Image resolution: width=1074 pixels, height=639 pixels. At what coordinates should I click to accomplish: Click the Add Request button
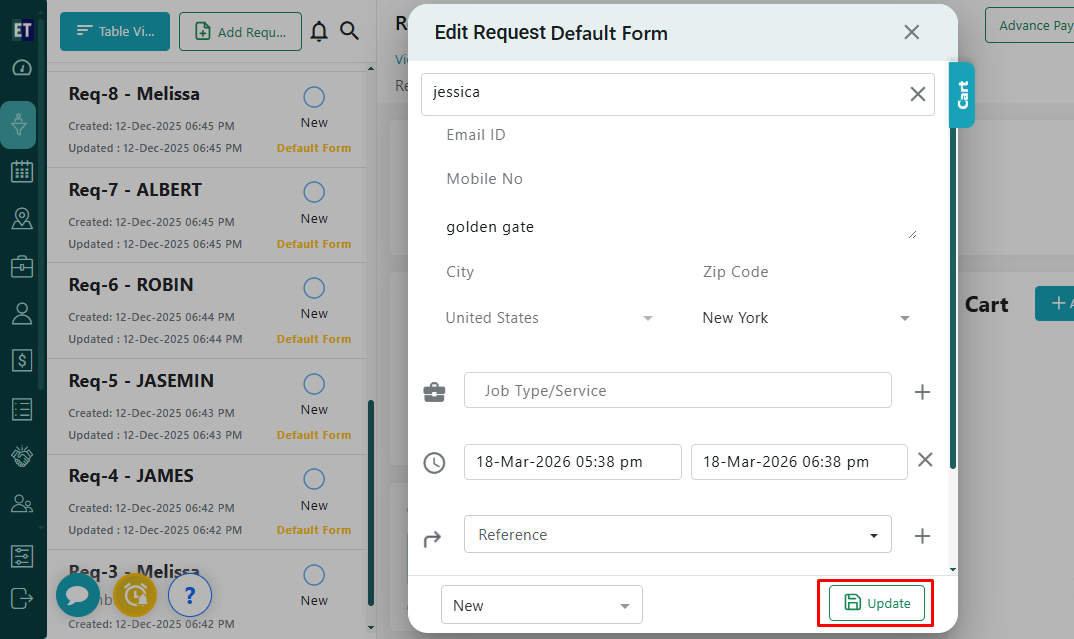point(240,32)
